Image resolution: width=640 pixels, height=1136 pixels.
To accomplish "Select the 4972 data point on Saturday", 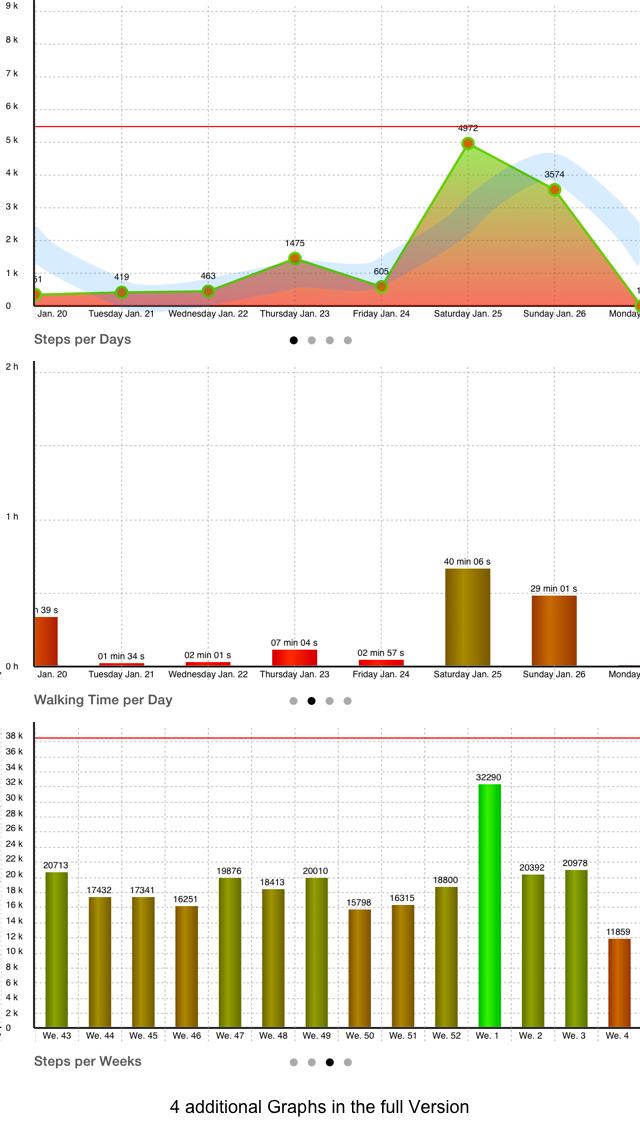I will point(468,143).
